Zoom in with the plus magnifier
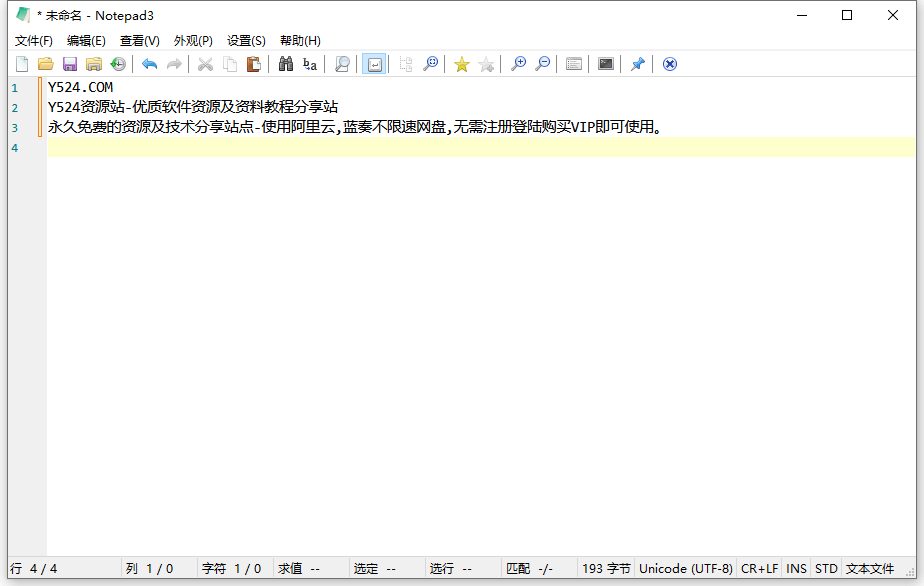The width and height of the screenshot is (924, 586). click(518, 64)
